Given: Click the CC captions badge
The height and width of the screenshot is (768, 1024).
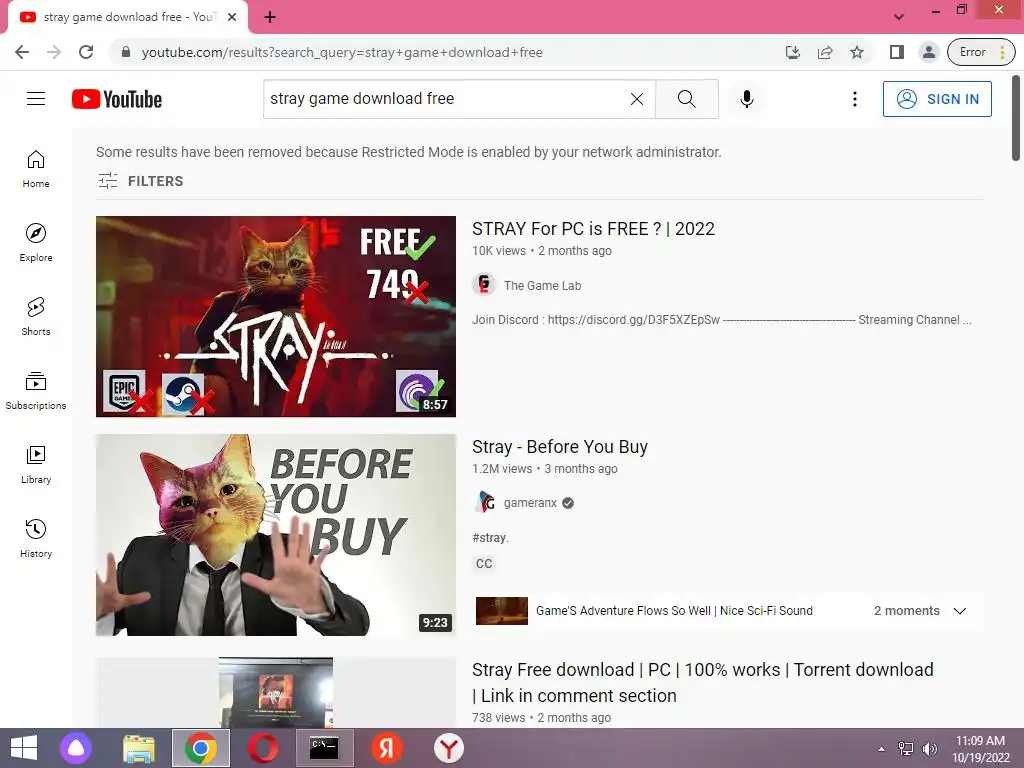Looking at the screenshot, I should point(484,564).
